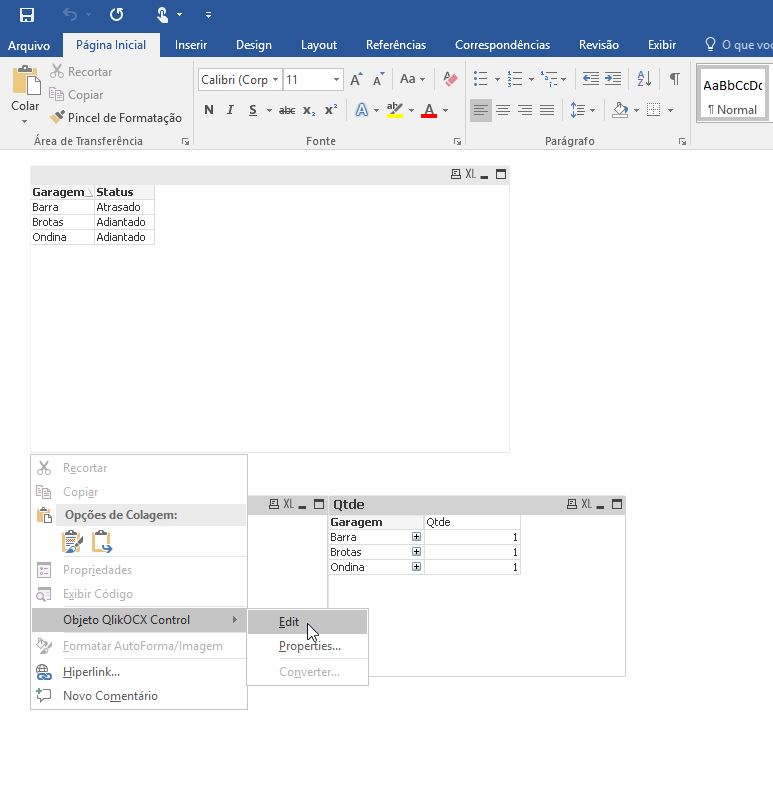Viewport: 773px width, 791px height.
Task: Decrease paragraph indent
Action: click(x=590, y=79)
